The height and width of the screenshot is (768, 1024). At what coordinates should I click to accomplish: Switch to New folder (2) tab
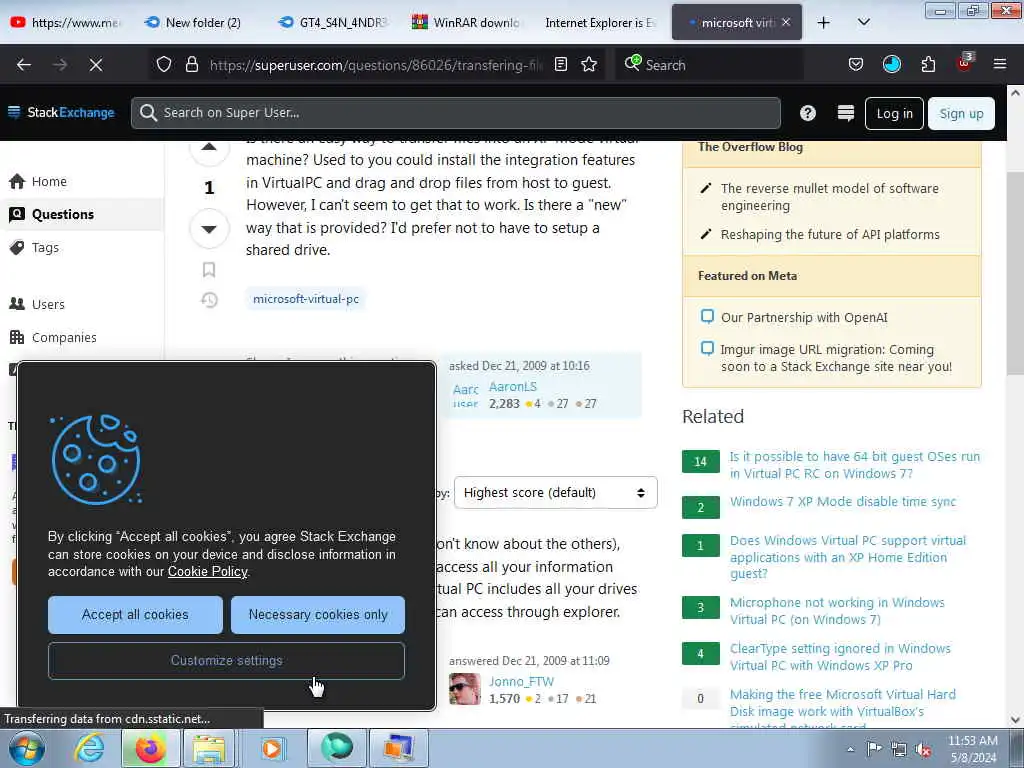point(194,22)
